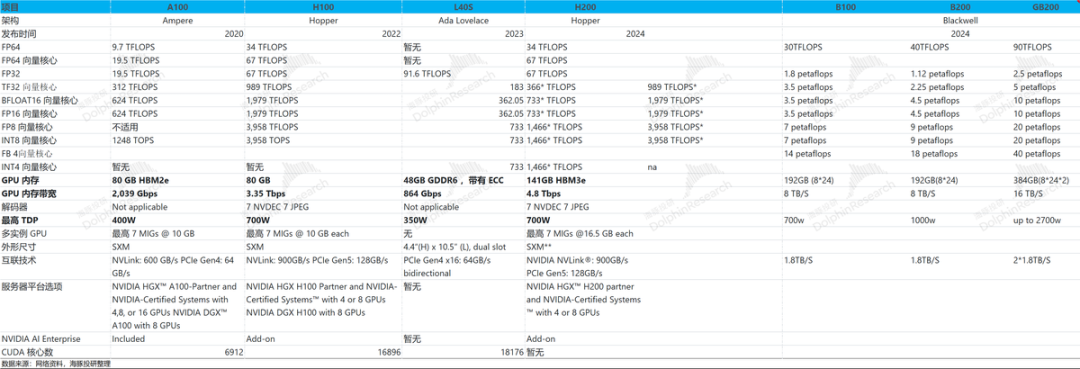
Task: Click the 6912 CUDA cores cell
Action: click(234, 352)
